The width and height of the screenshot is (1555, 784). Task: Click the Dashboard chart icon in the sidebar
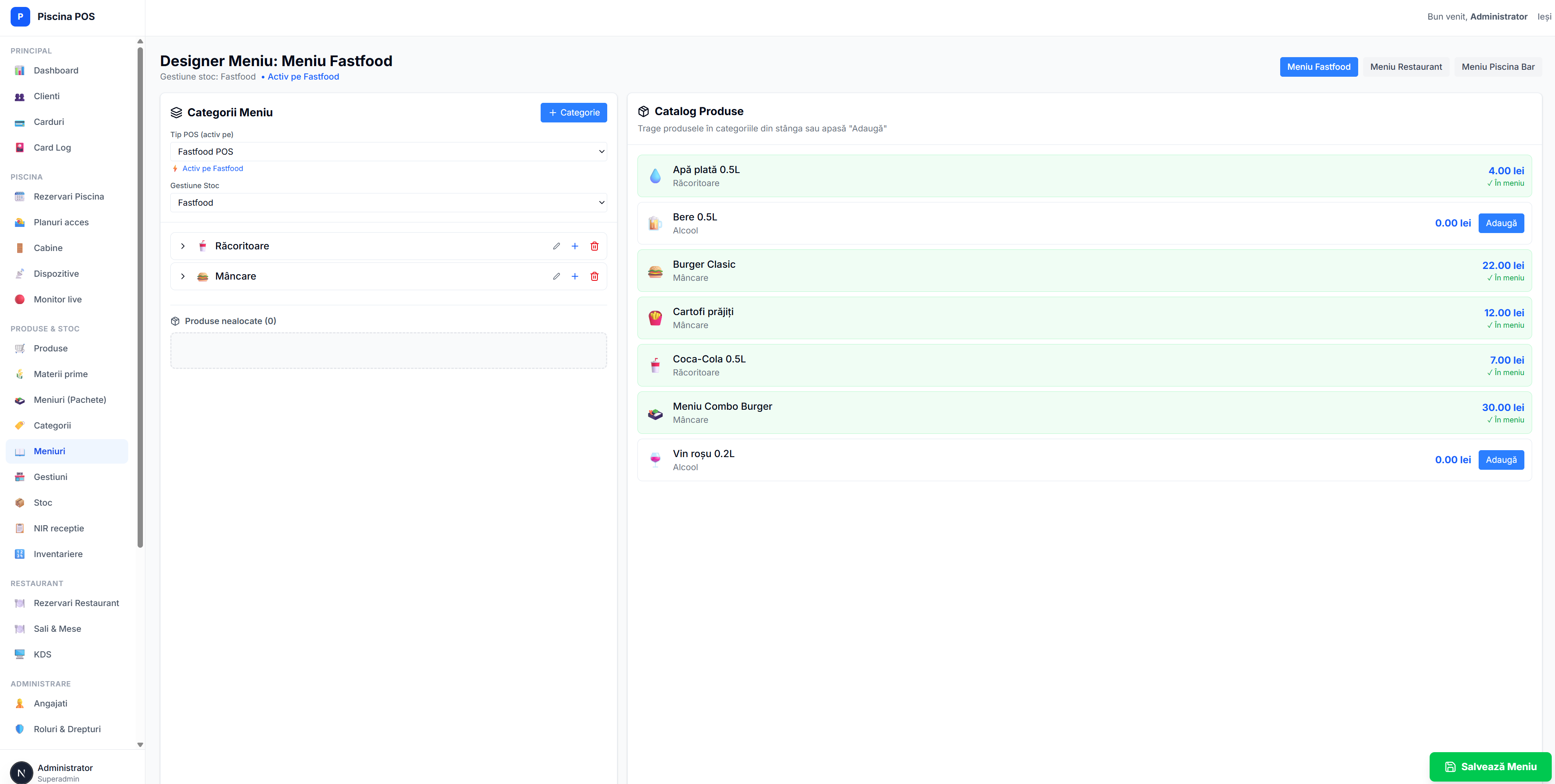tap(20, 71)
